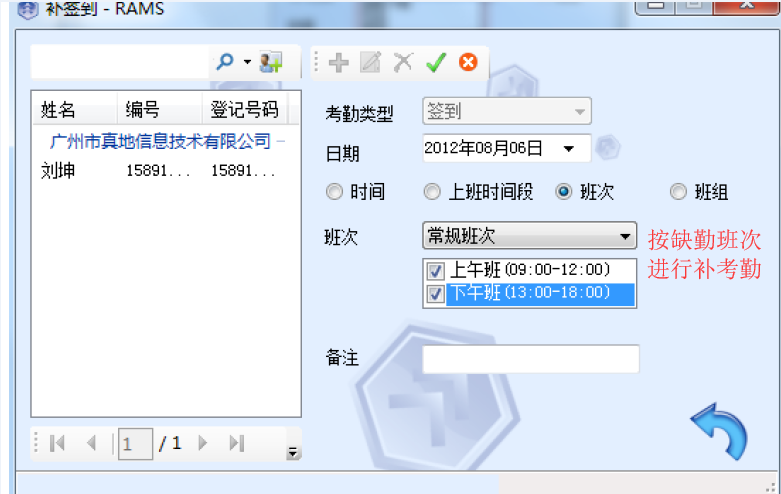
Task: Select the 上班时间段 radio option
Action: [x=432, y=192]
